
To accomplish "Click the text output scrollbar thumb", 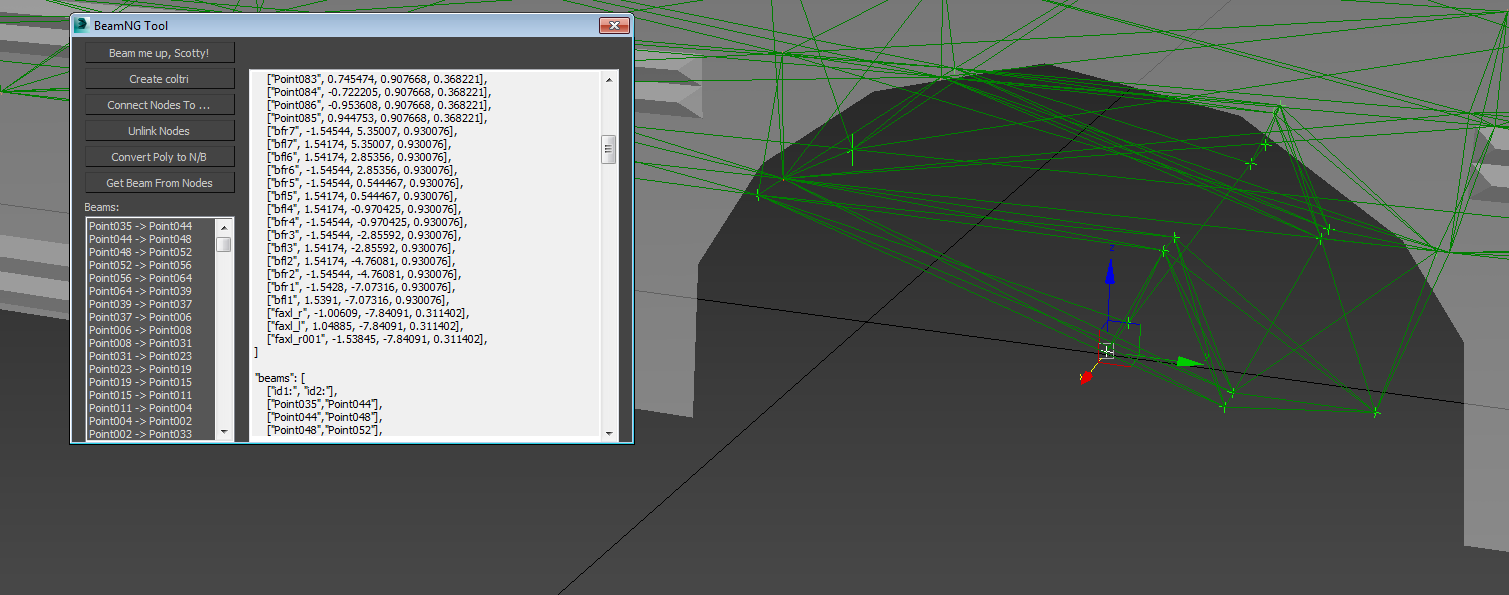I will click(608, 149).
